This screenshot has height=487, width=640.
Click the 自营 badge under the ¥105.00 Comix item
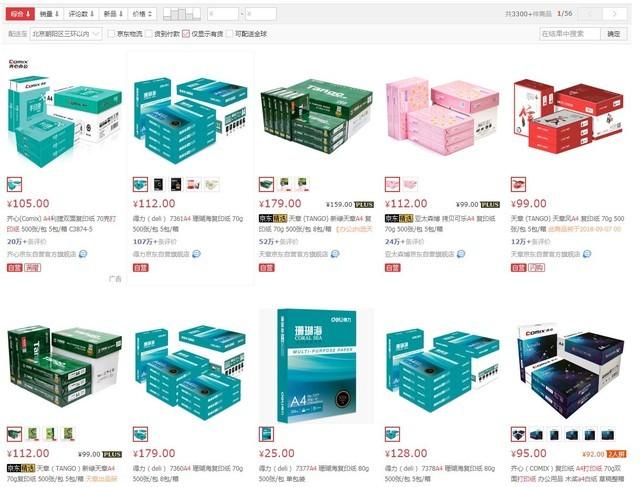(x=14, y=268)
